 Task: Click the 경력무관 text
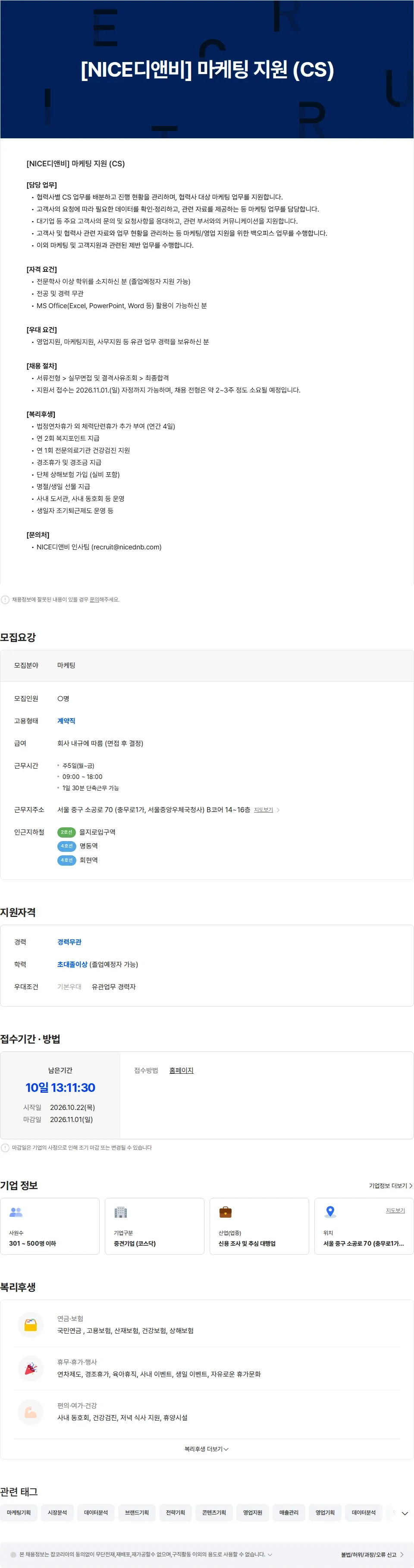click(x=69, y=941)
